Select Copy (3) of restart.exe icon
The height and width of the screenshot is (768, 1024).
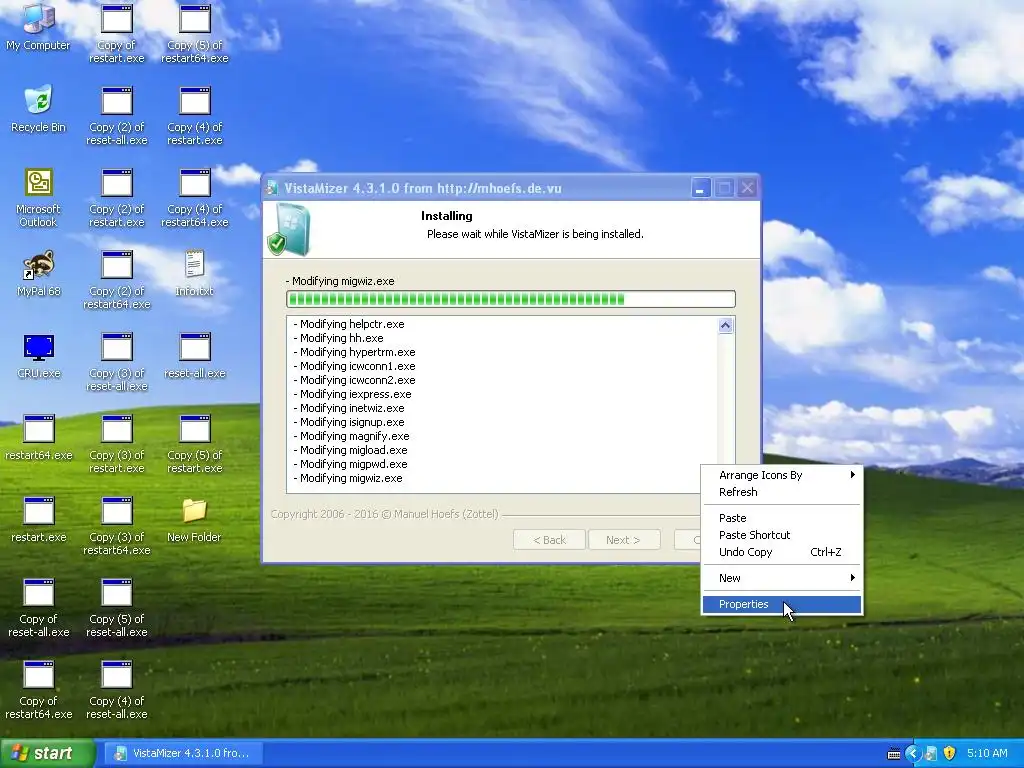(117, 443)
